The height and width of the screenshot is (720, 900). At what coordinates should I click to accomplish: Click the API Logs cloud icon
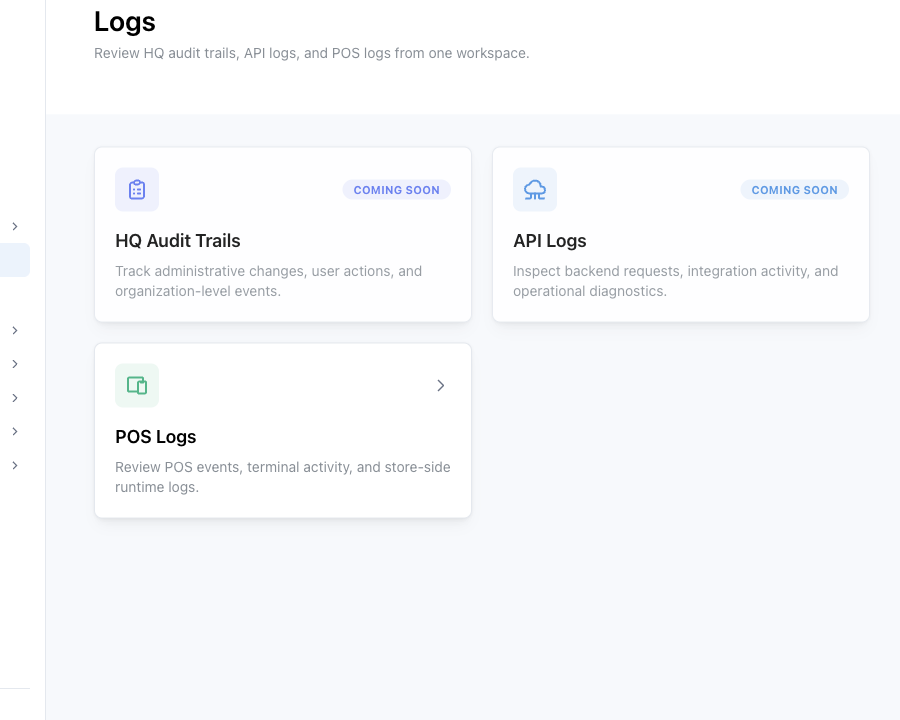coord(534,189)
